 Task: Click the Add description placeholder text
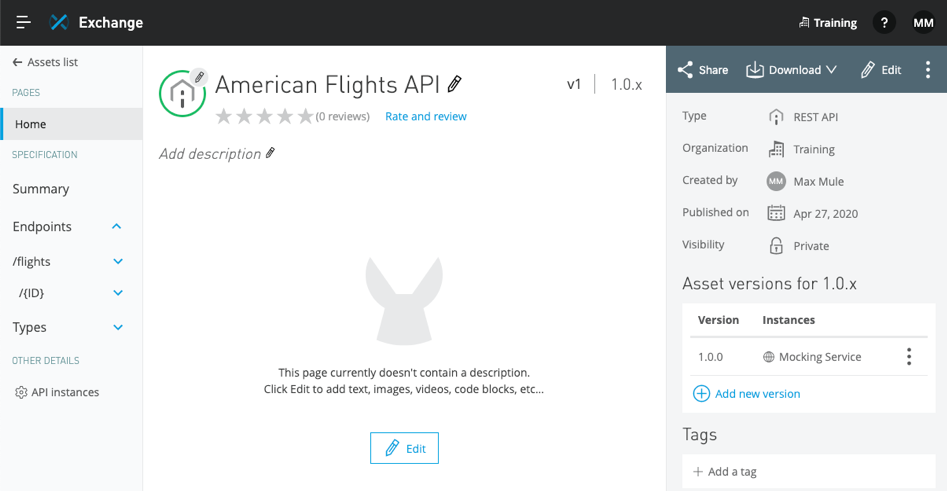tap(210, 154)
